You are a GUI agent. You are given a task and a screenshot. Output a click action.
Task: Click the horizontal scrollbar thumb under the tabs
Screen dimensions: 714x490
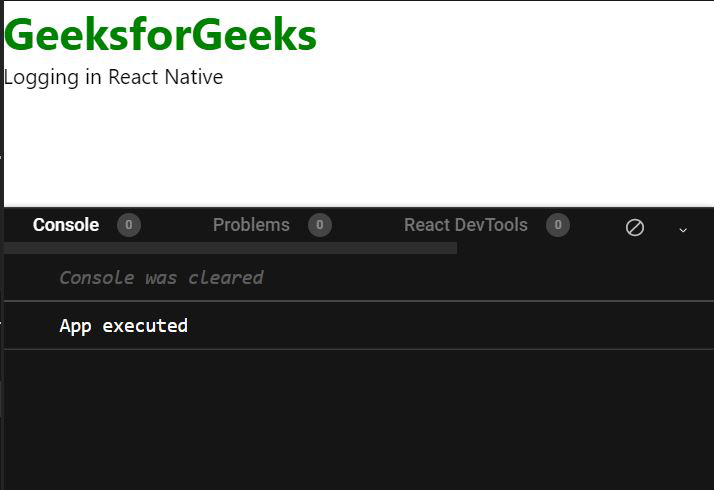(230, 248)
